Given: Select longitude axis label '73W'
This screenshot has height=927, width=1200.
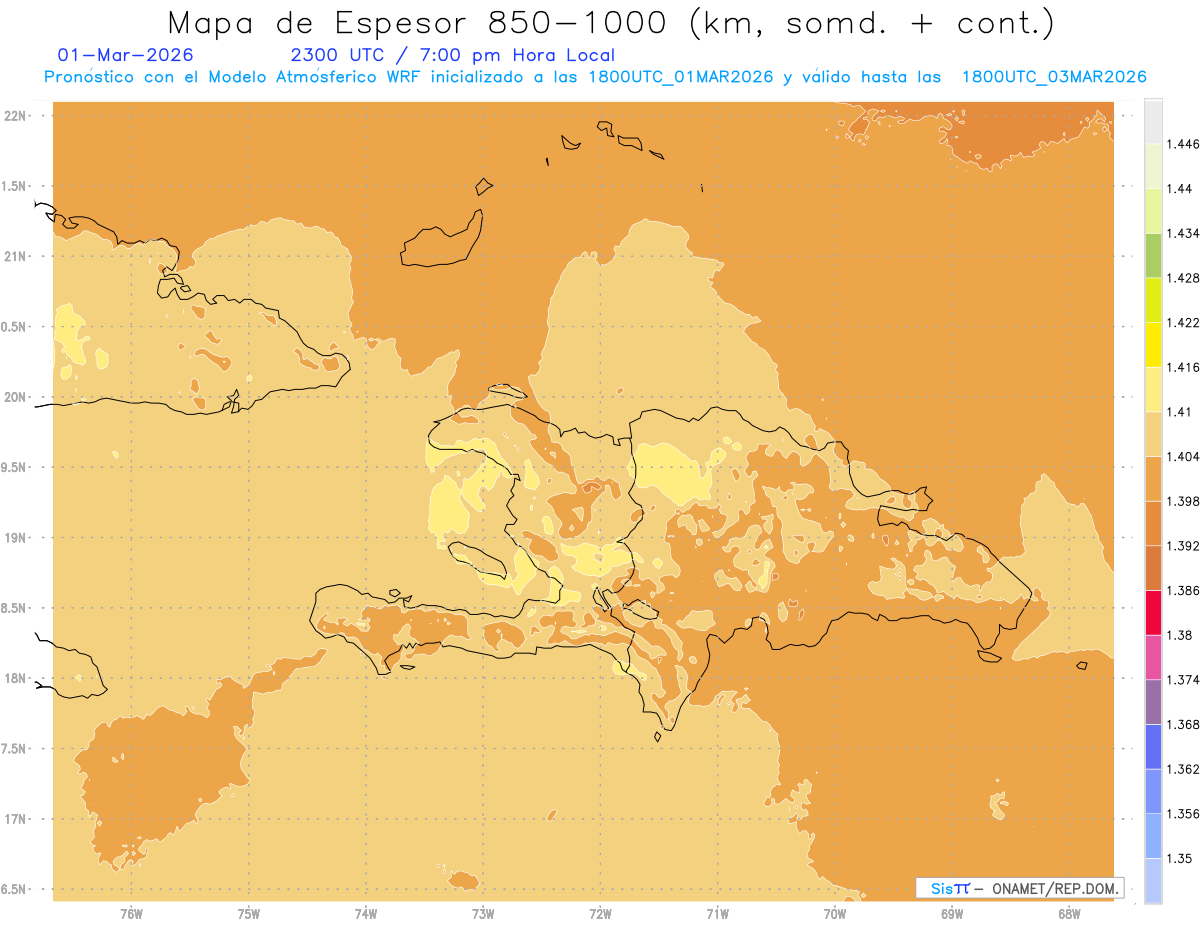Looking at the screenshot, I should point(483,913).
